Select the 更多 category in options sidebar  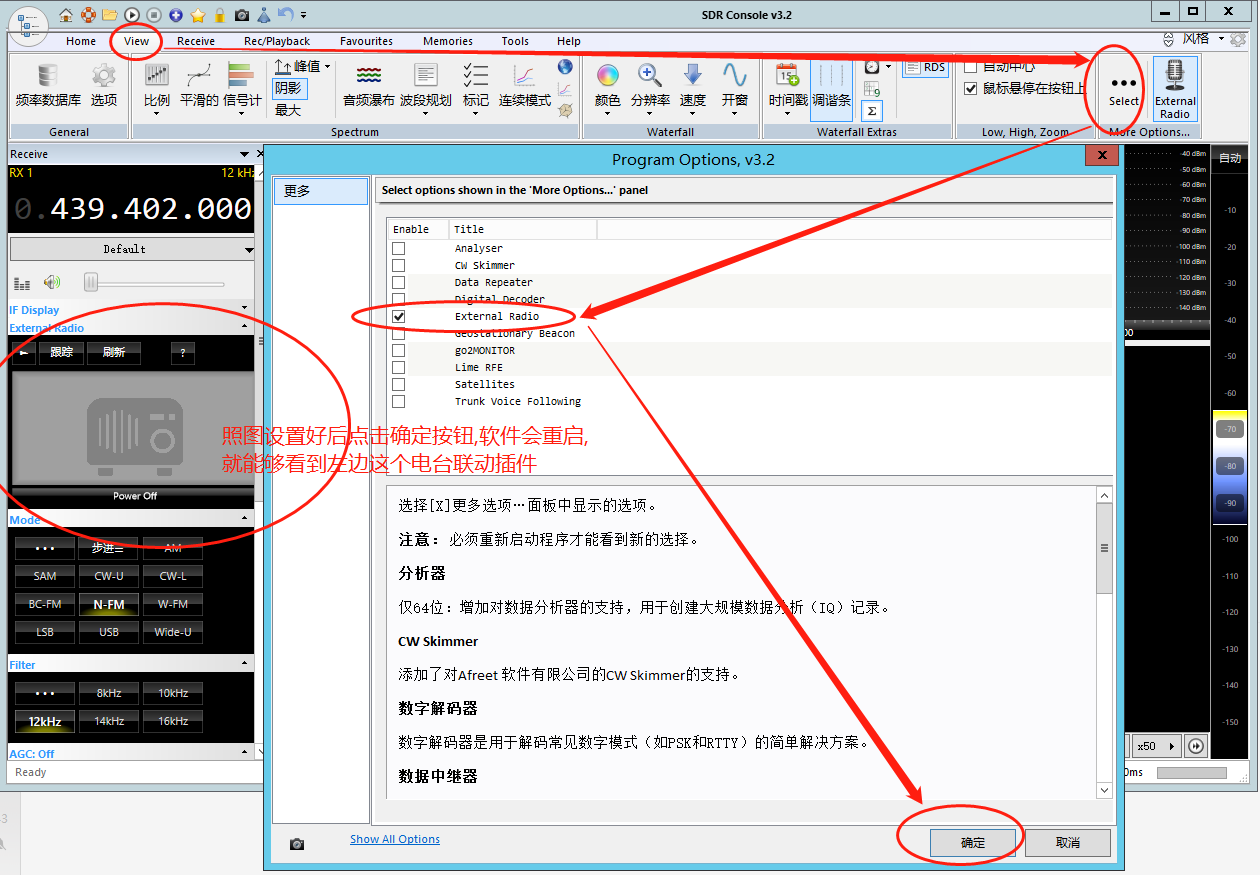[321, 191]
